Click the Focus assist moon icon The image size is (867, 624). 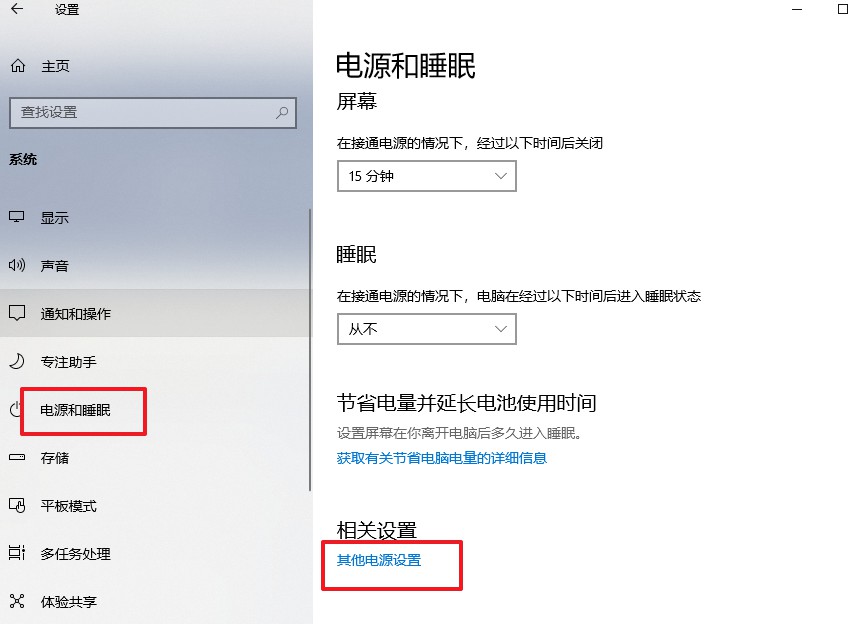(17, 361)
